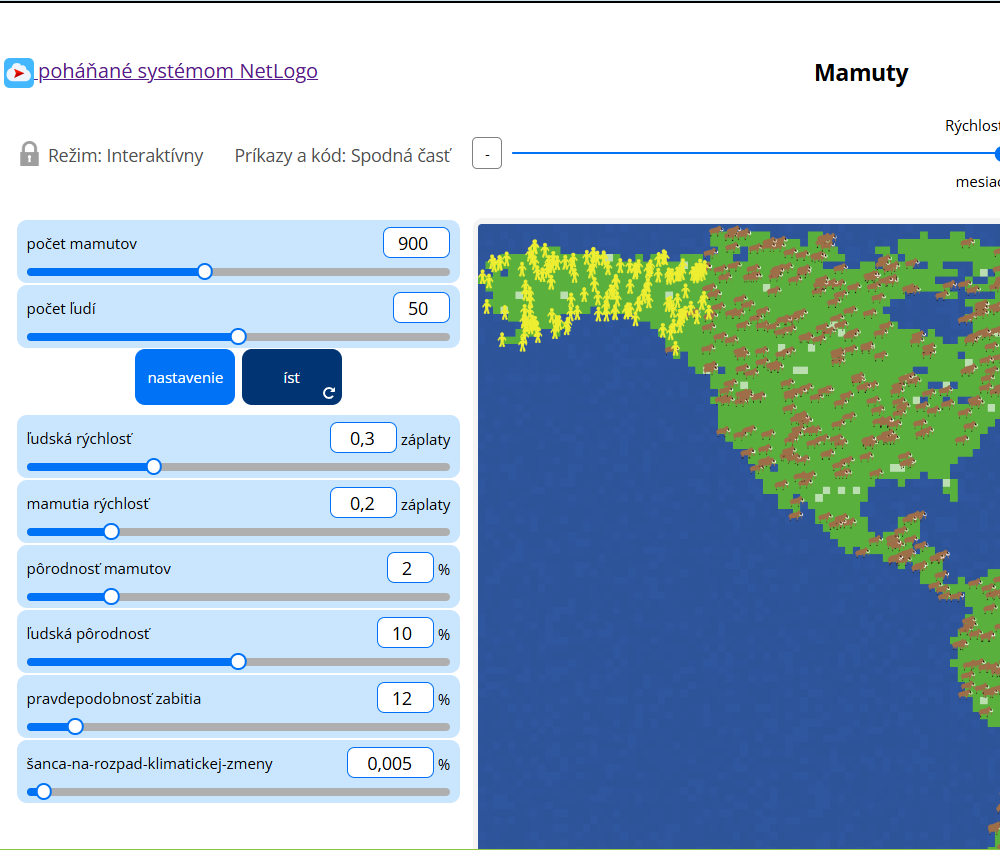Screen dimensions: 1000x850
Task: Edit the mamutia rýchlosť value 0,2
Action: (x=363, y=504)
